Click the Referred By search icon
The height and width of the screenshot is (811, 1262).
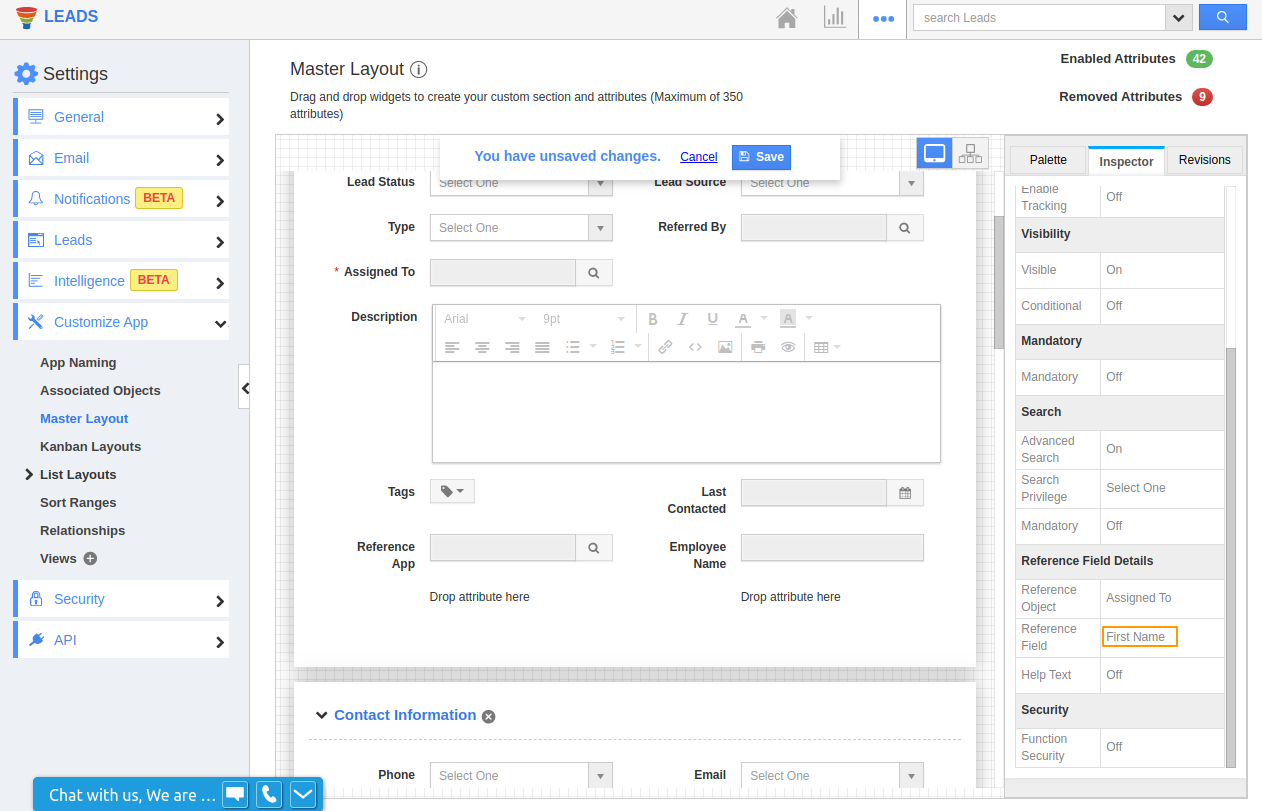coord(904,228)
